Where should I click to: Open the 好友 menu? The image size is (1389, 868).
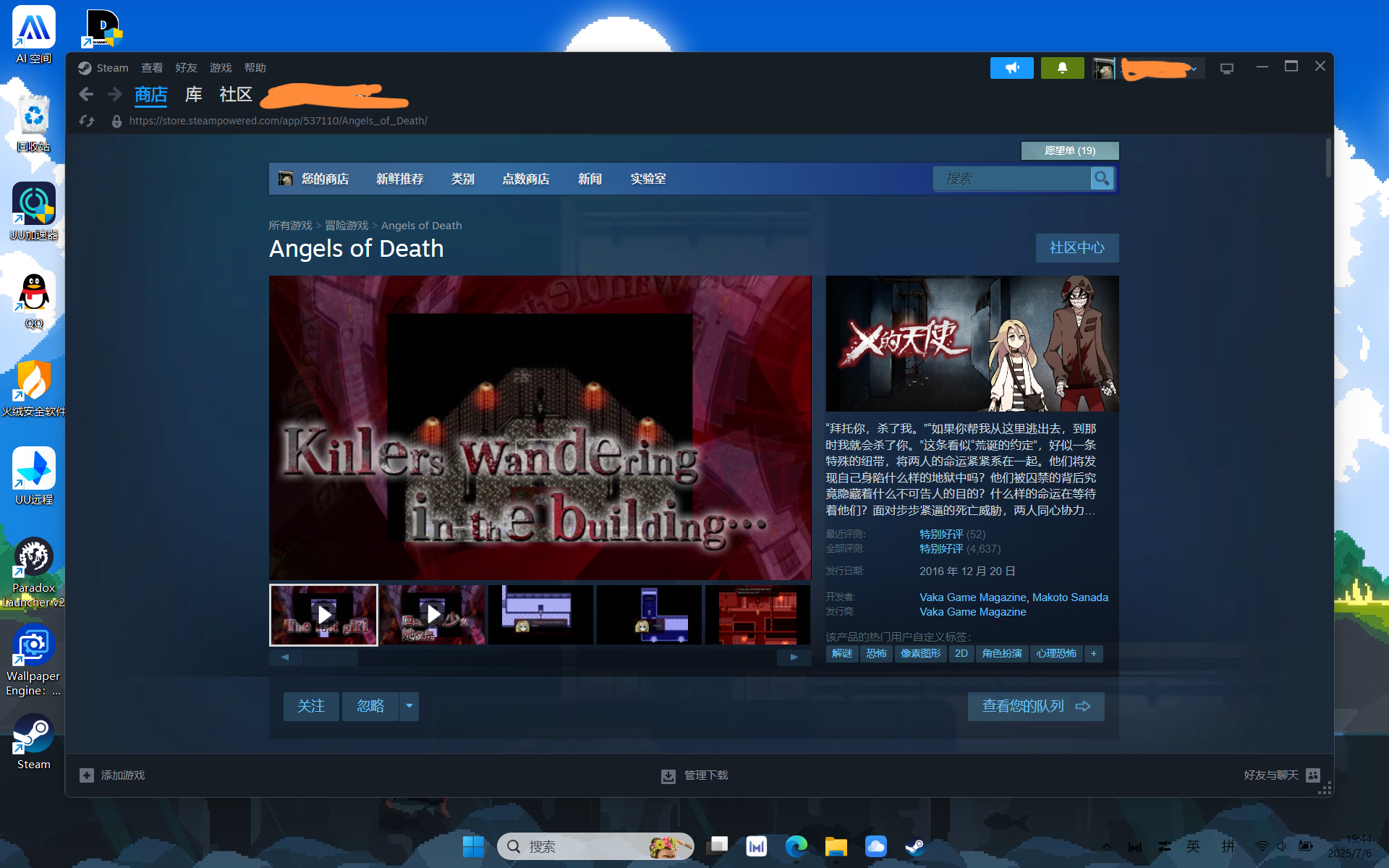[x=186, y=68]
